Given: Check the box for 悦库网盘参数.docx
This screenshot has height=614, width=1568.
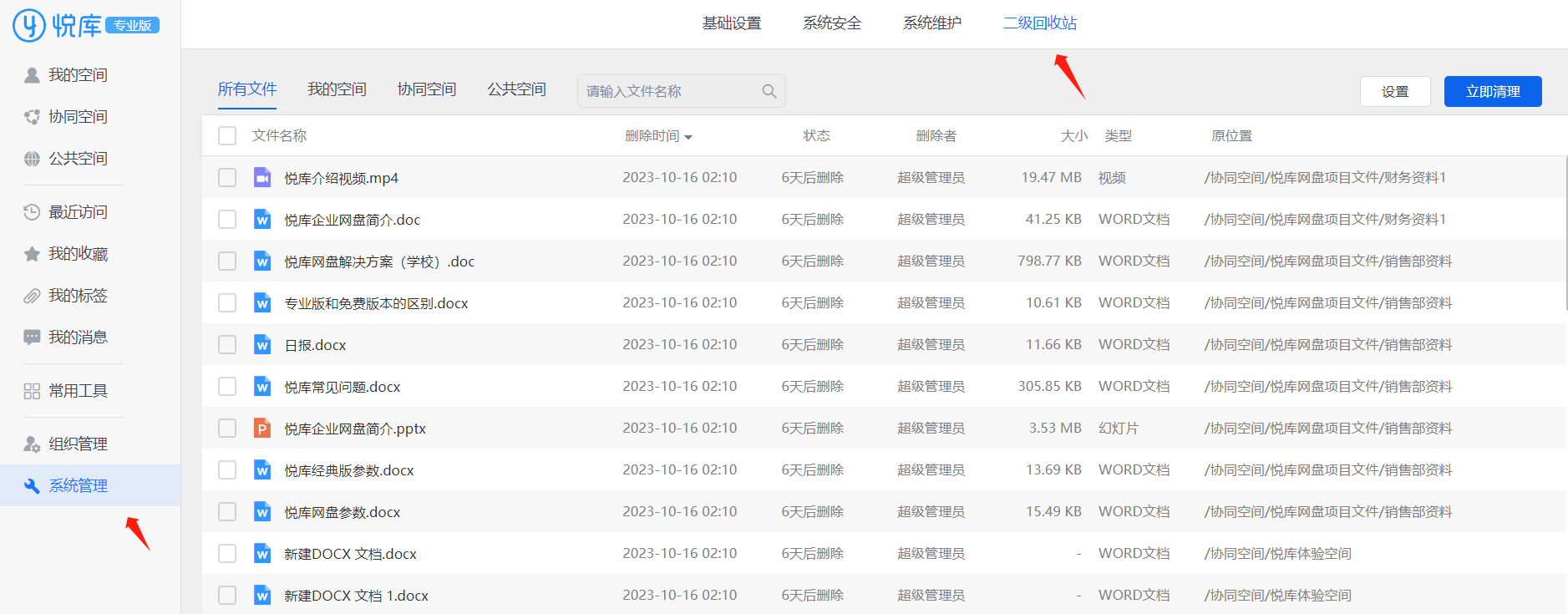Looking at the screenshot, I should (227, 511).
